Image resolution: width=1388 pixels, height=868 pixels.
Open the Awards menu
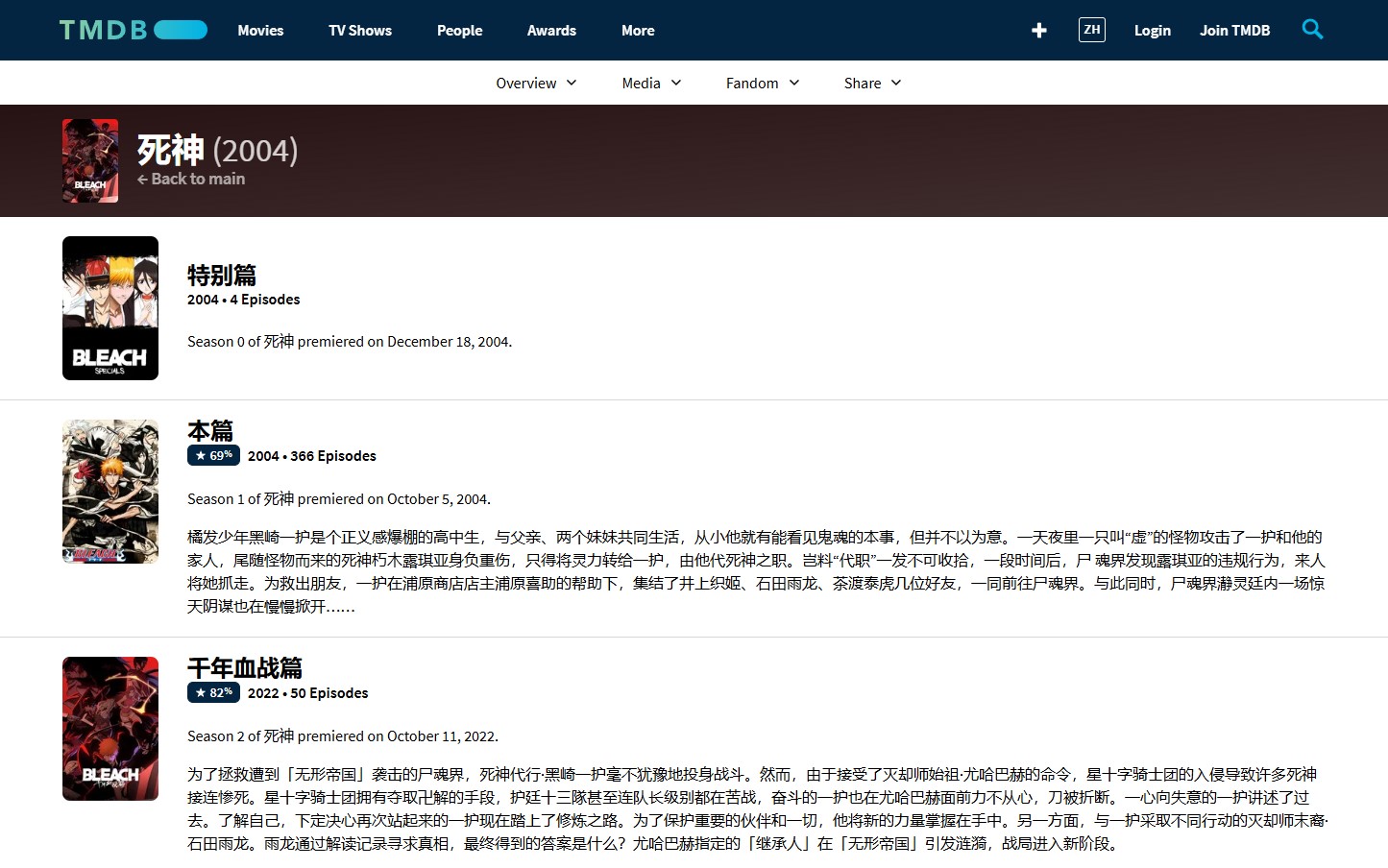click(x=551, y=31)
